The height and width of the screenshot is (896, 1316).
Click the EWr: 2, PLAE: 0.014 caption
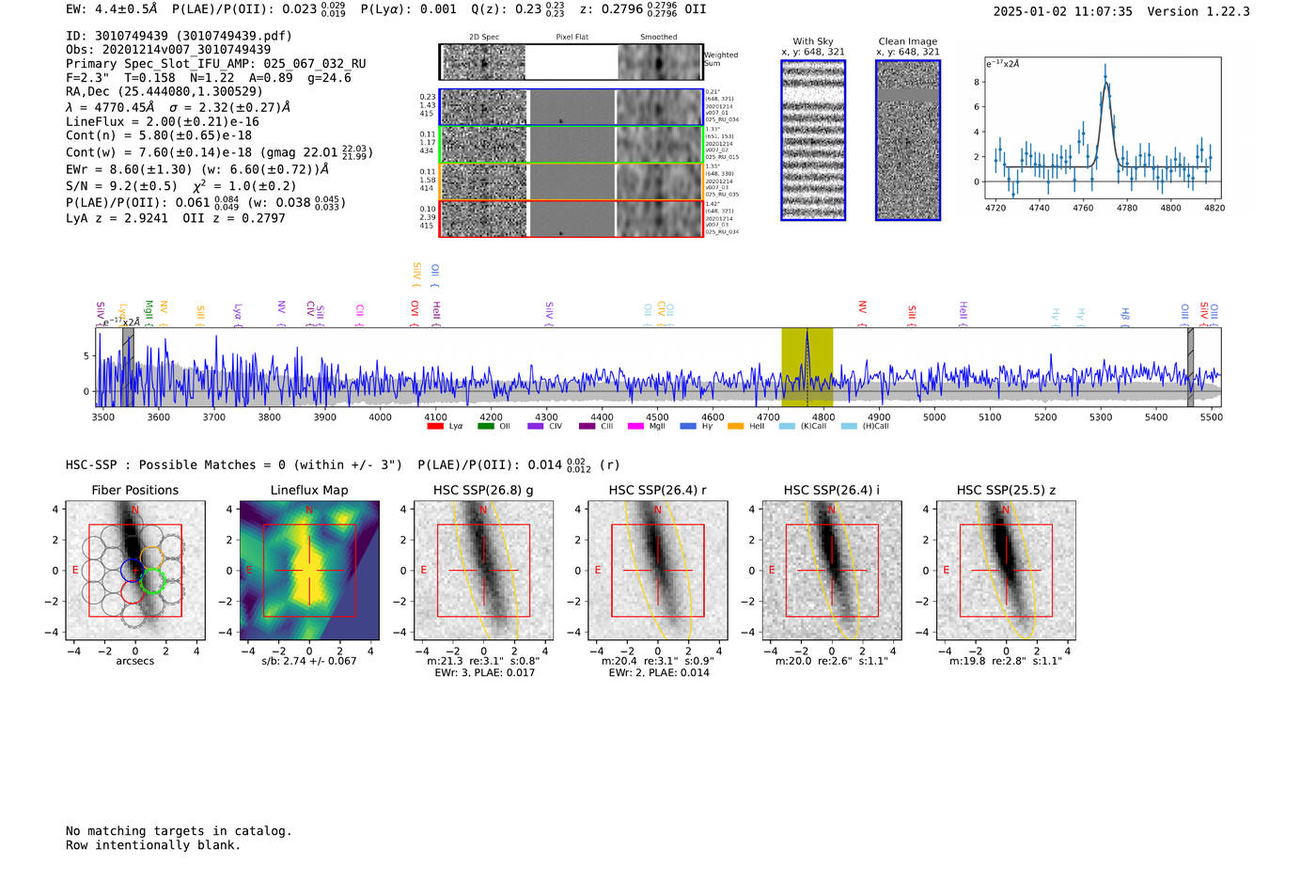coord(658,672)
